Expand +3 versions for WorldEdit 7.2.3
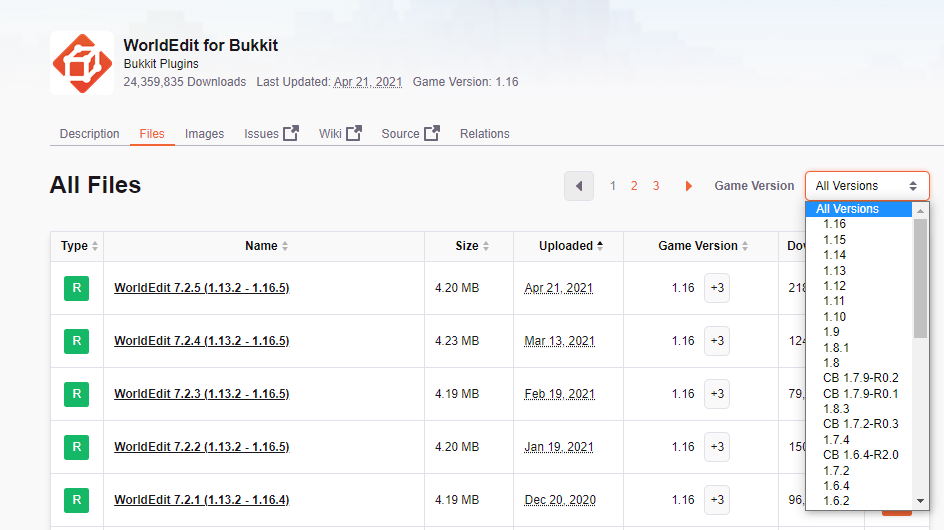 [x=717, y=394]
